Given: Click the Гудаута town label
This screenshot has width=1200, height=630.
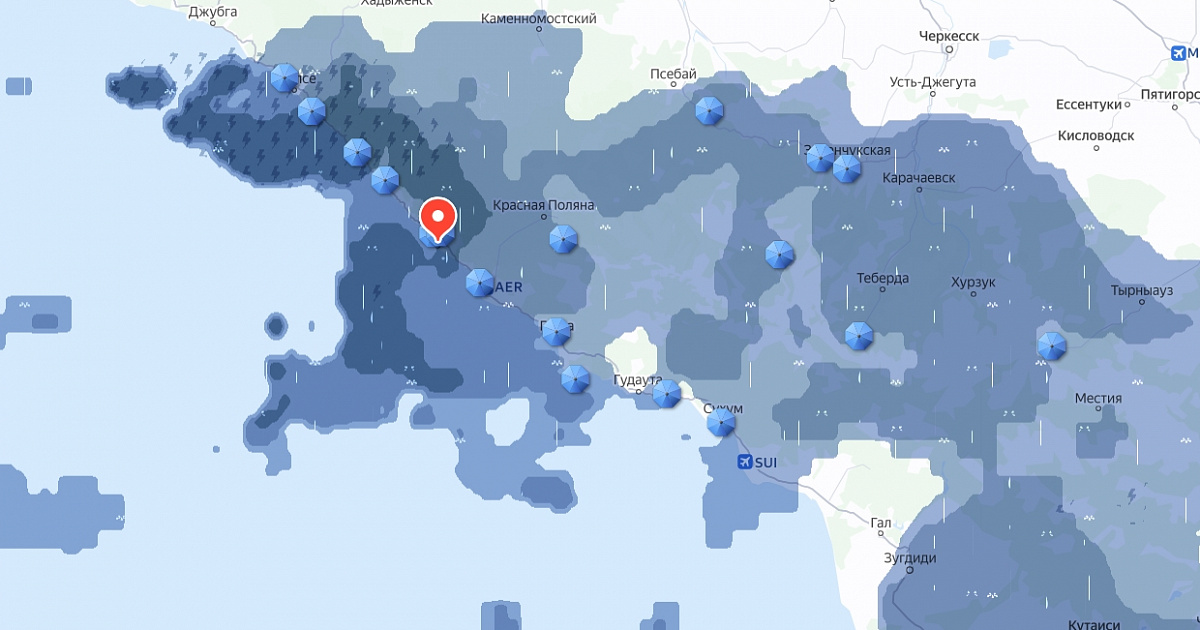Looking at the screenshot, I should [637, 382].
